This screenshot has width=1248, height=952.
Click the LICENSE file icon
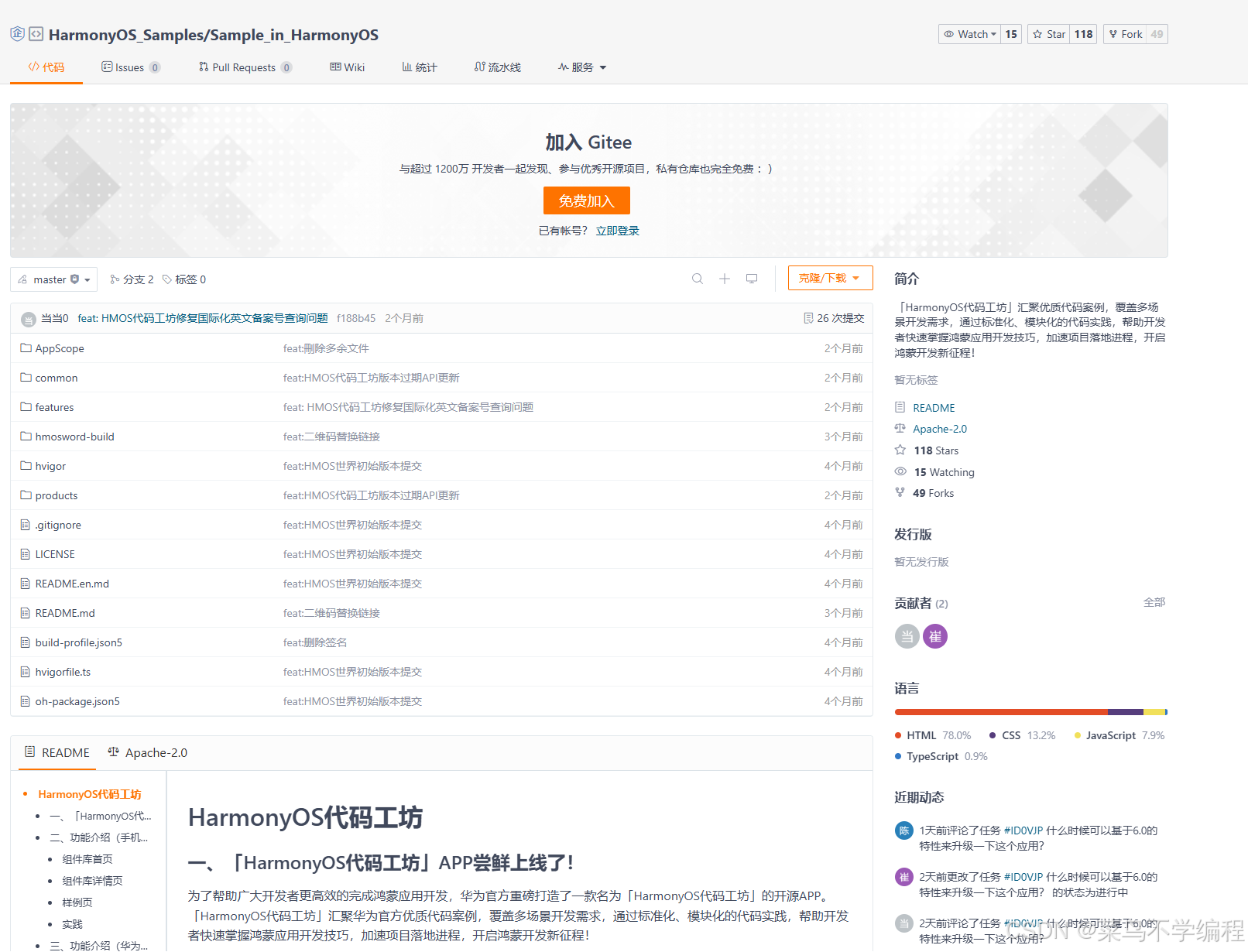pyautogui.click(x=26, y=554)
